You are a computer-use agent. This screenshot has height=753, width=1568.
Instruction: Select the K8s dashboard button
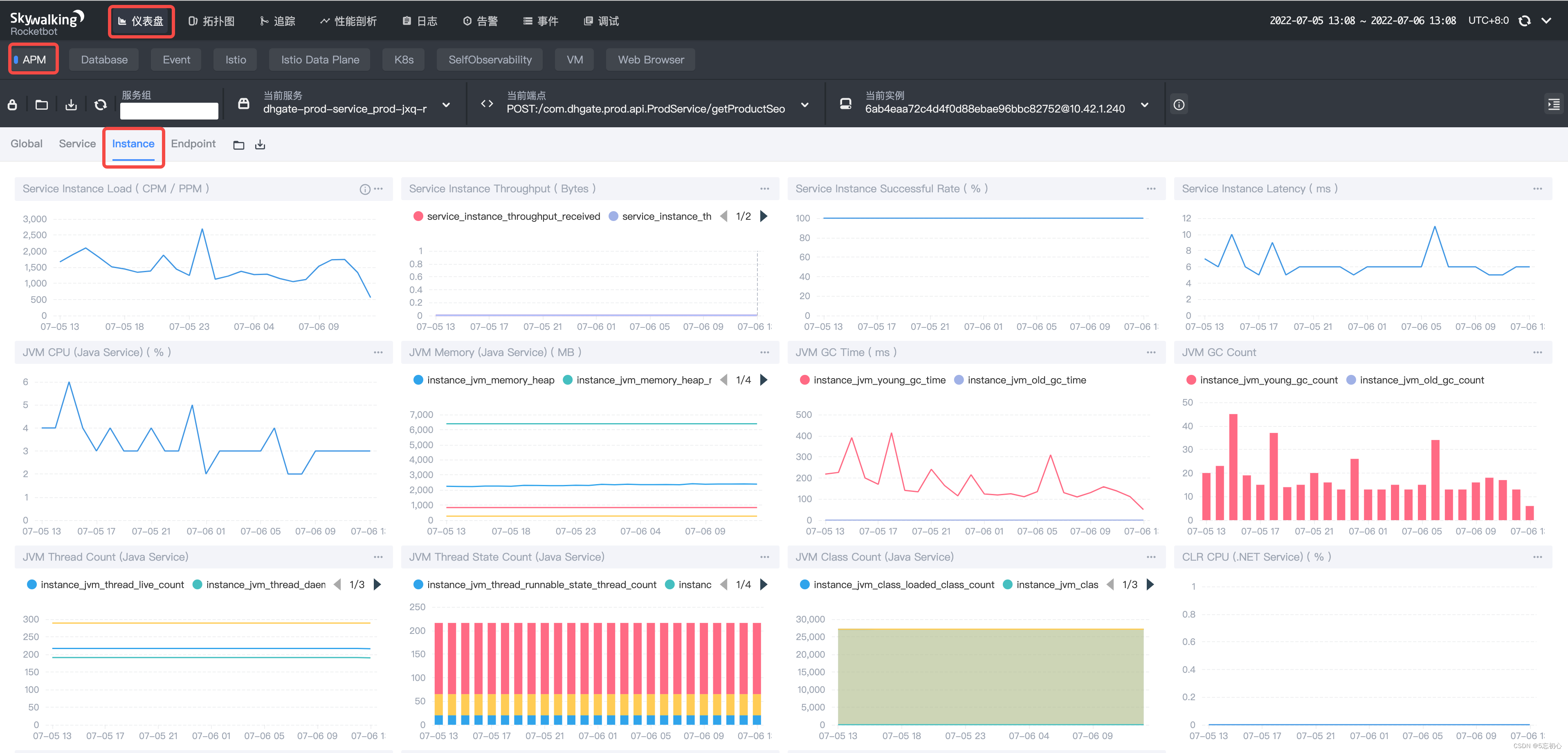(x=404, y=60)
